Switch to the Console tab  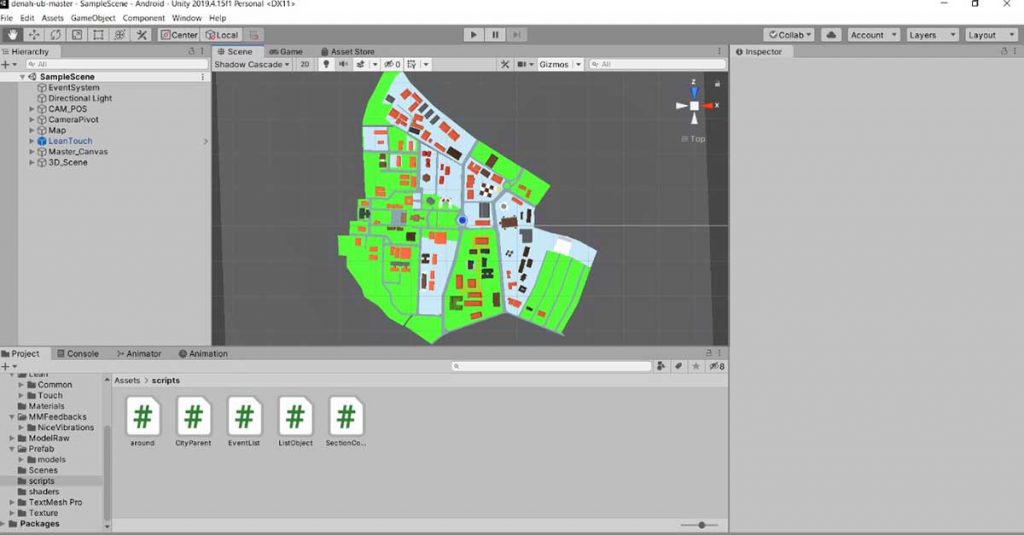tap(78, 353)
